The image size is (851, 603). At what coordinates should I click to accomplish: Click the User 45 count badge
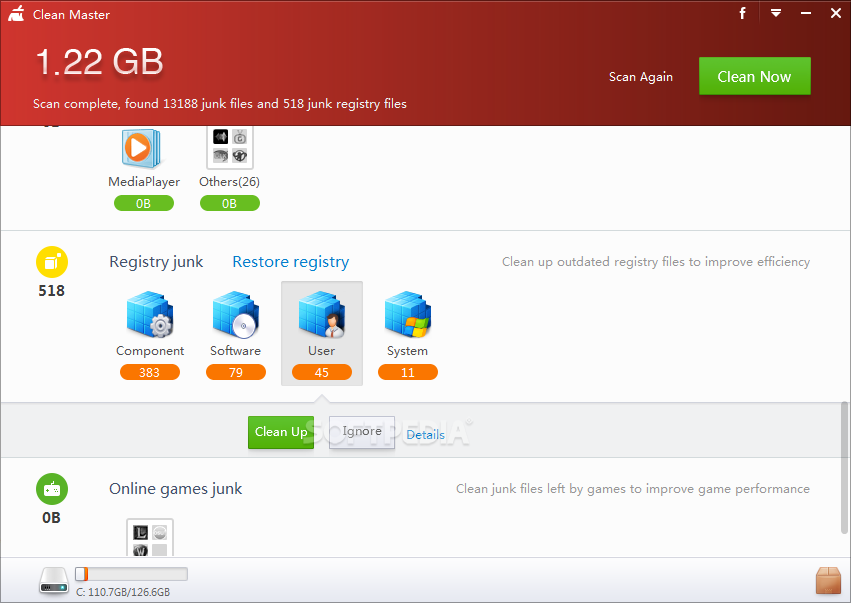[x=322, y=372]
